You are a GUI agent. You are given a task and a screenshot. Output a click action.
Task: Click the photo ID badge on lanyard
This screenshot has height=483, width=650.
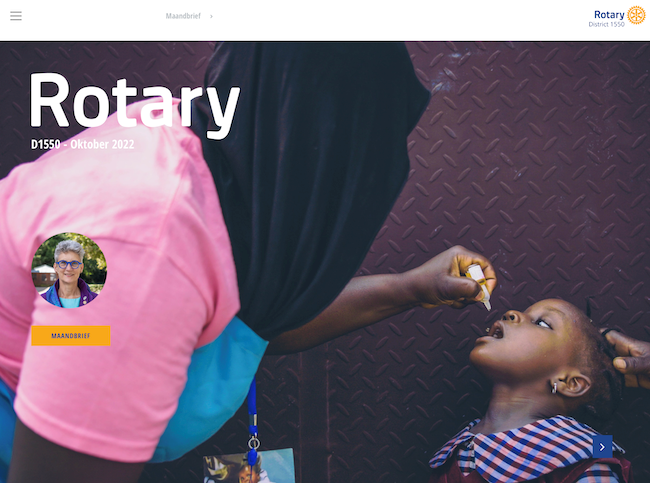point(249,466)
